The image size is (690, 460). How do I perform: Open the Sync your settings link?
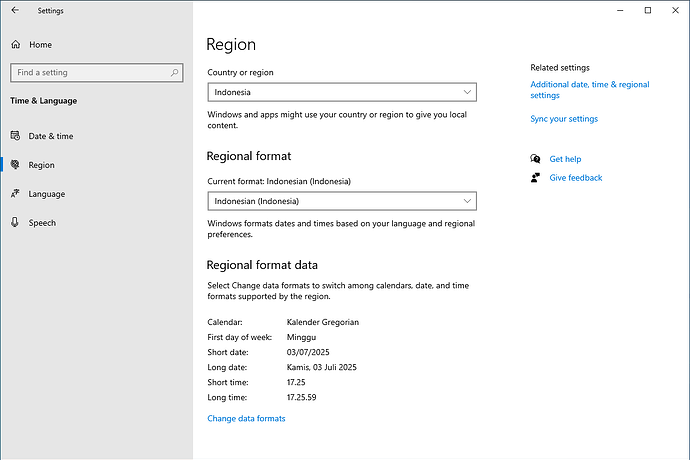[x=564, y=119]
